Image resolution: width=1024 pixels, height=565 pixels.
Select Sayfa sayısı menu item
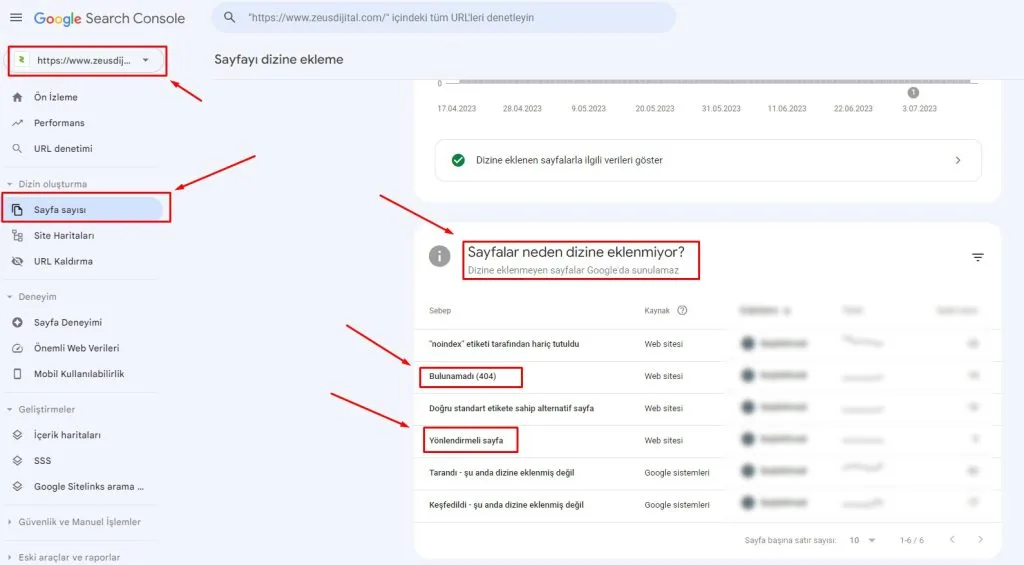coord(82,210)
